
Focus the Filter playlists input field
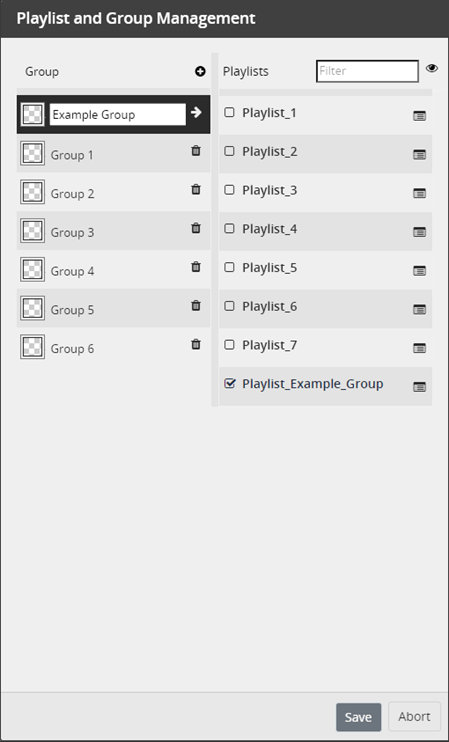[x=367, y=71]
